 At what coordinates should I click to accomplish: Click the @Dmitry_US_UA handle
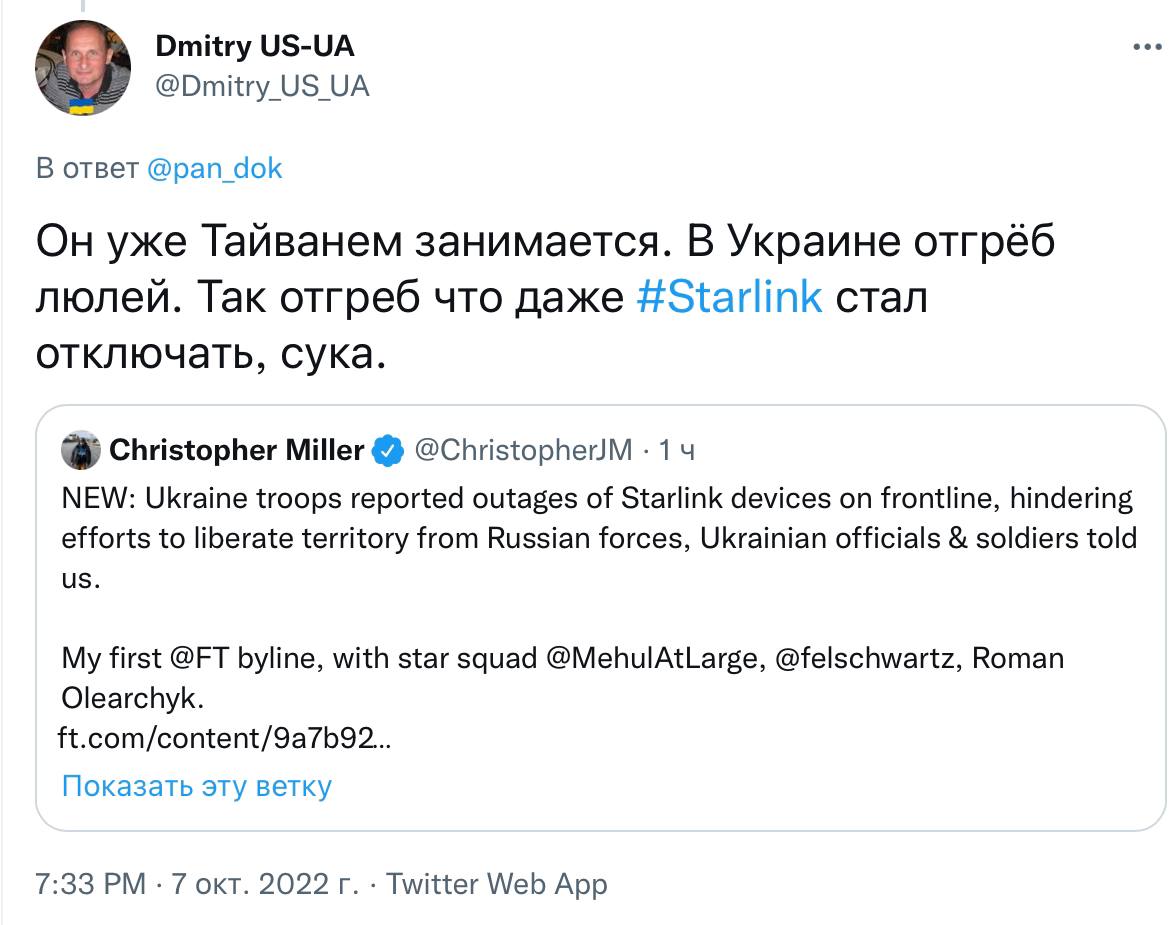coord(262,86)
